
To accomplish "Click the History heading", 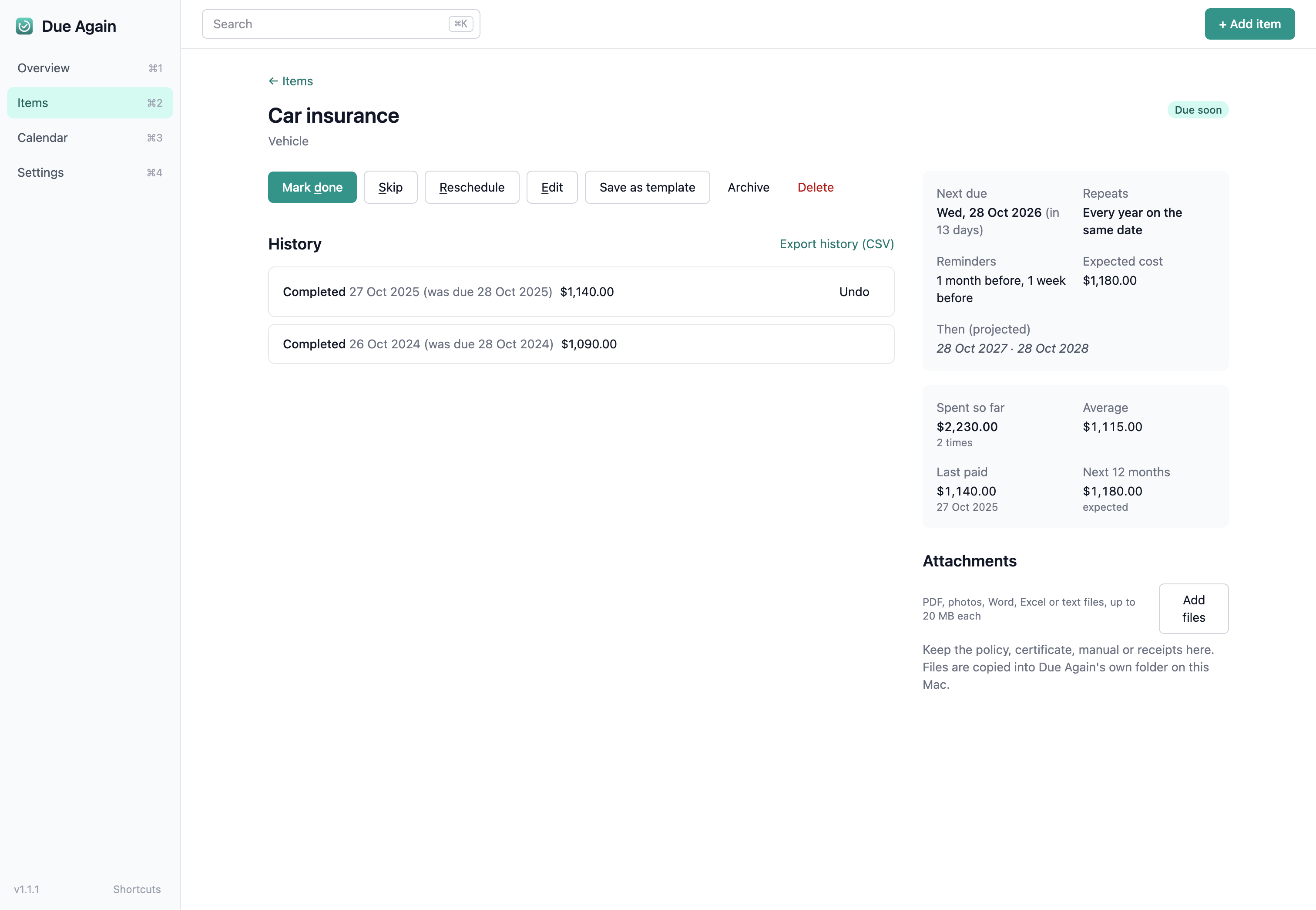I will [x=295, y=244].
